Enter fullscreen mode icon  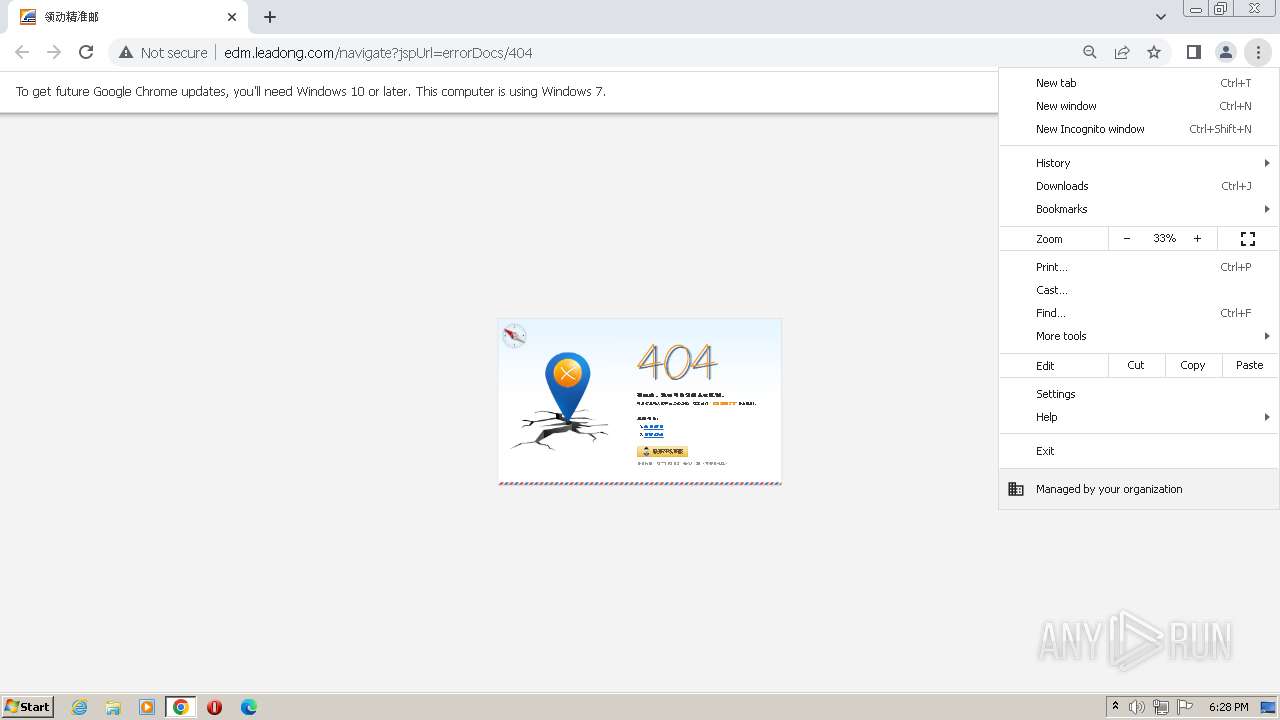point(1248,238)
